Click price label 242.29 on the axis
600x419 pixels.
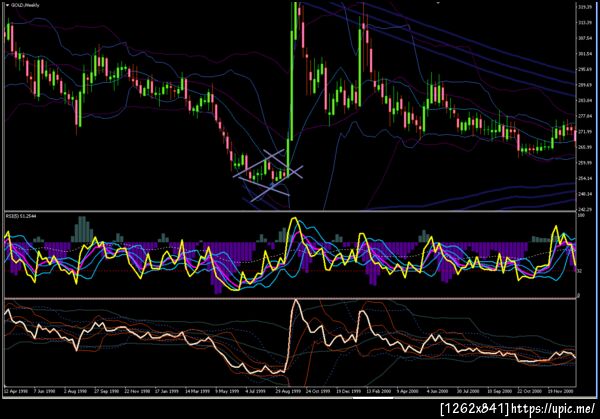click(x=584, y=209)
